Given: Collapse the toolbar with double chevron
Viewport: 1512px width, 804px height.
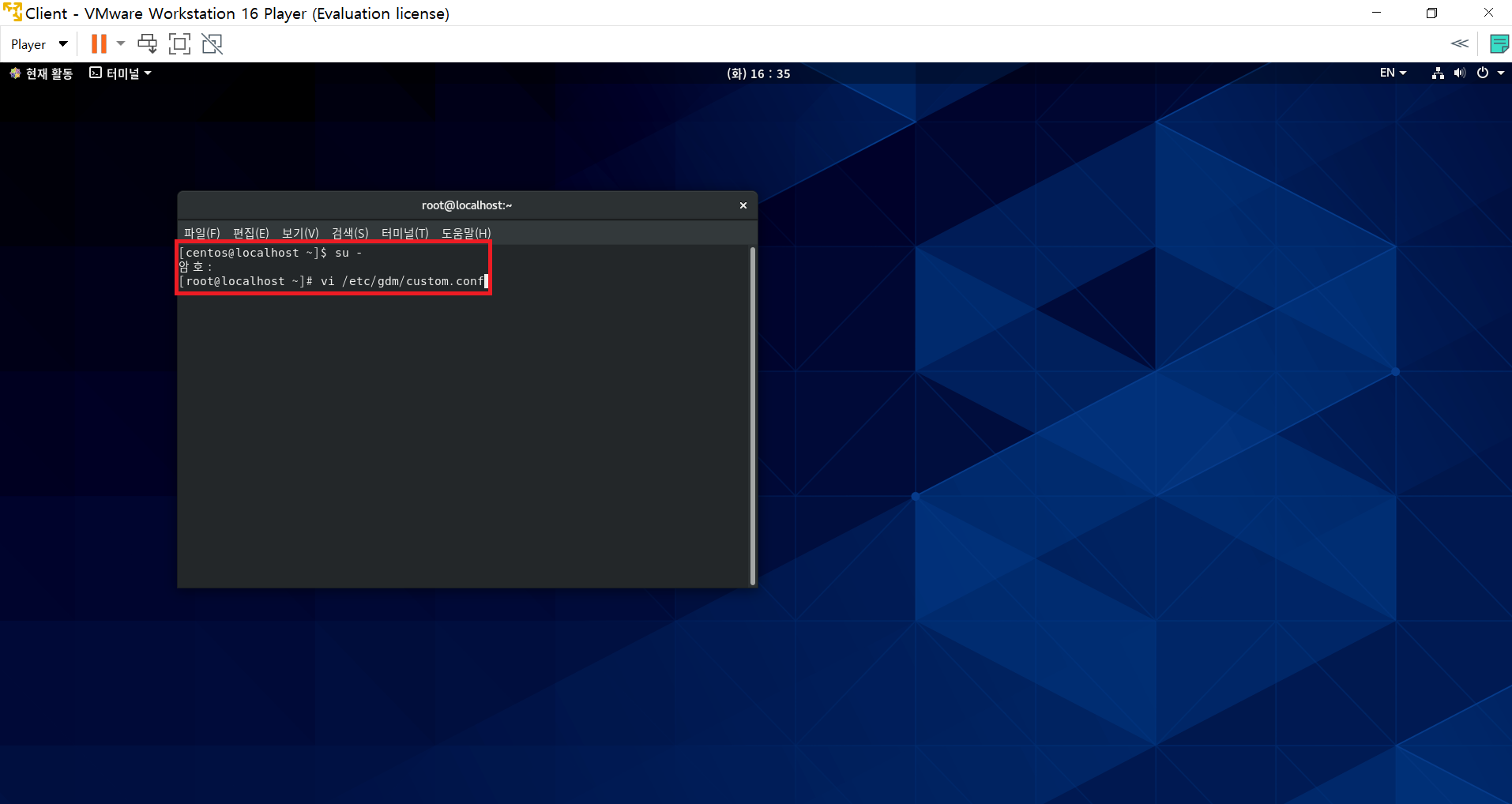Looking at the screenshot, I should 1459,43.
